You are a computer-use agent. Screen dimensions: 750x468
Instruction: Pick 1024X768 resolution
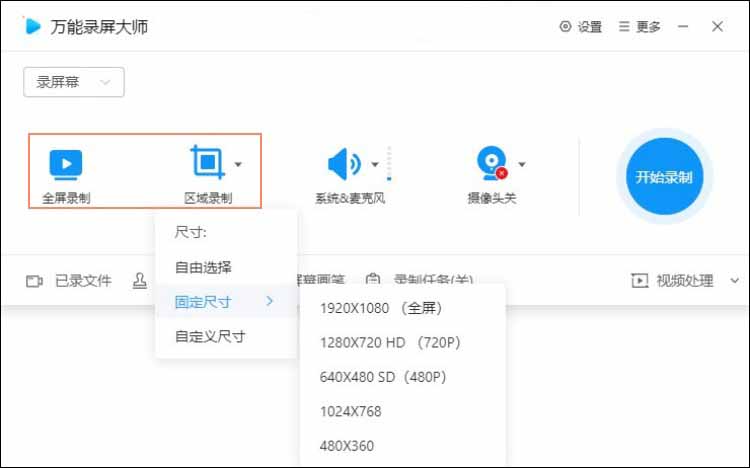tap(351, 412)
